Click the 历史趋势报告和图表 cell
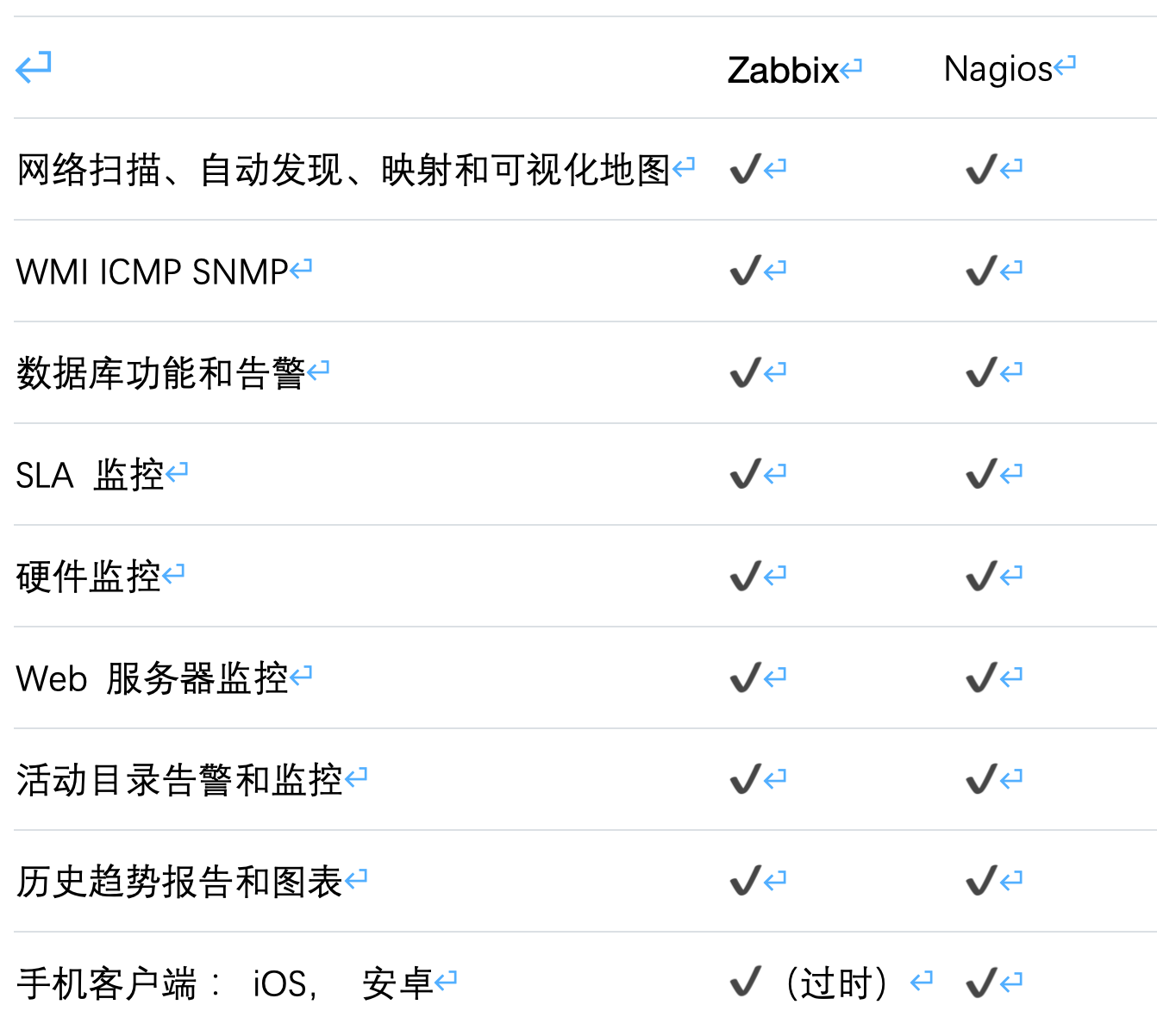Image resolution: width=1157 pixels, height=1036 pixels. tap(179, 883)
